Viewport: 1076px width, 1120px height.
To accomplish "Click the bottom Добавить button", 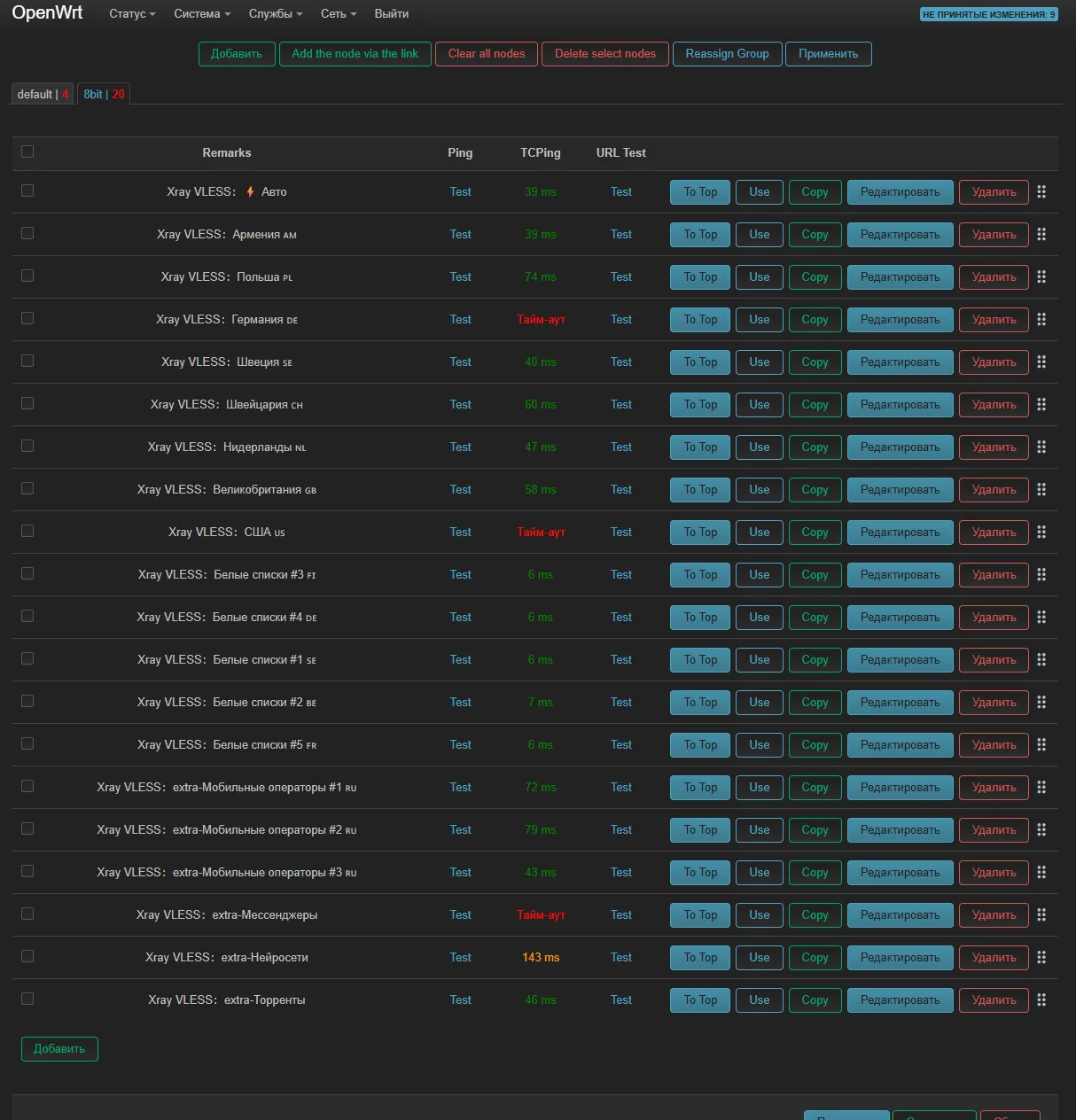I will tap(59, 1049).
